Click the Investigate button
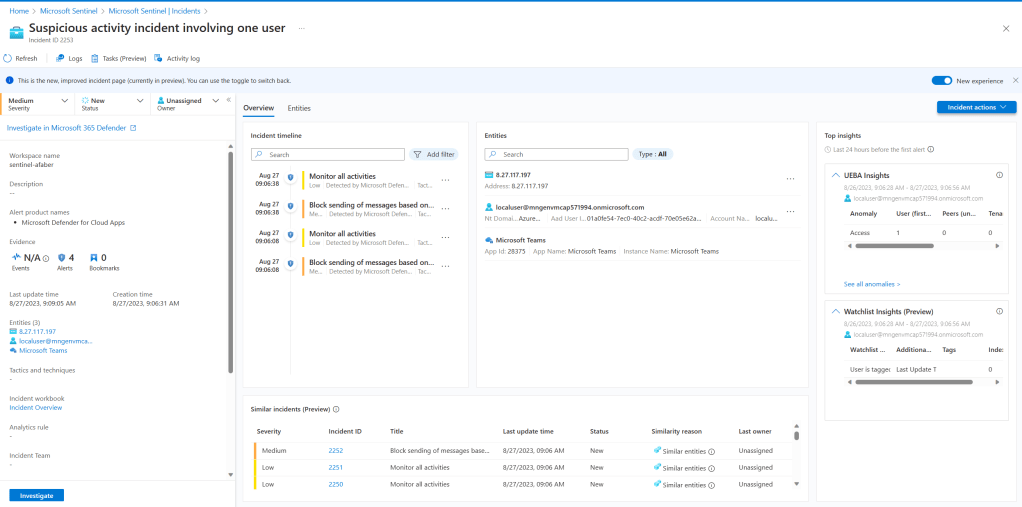Screen dimensions: 1022x507 (37, 495)
